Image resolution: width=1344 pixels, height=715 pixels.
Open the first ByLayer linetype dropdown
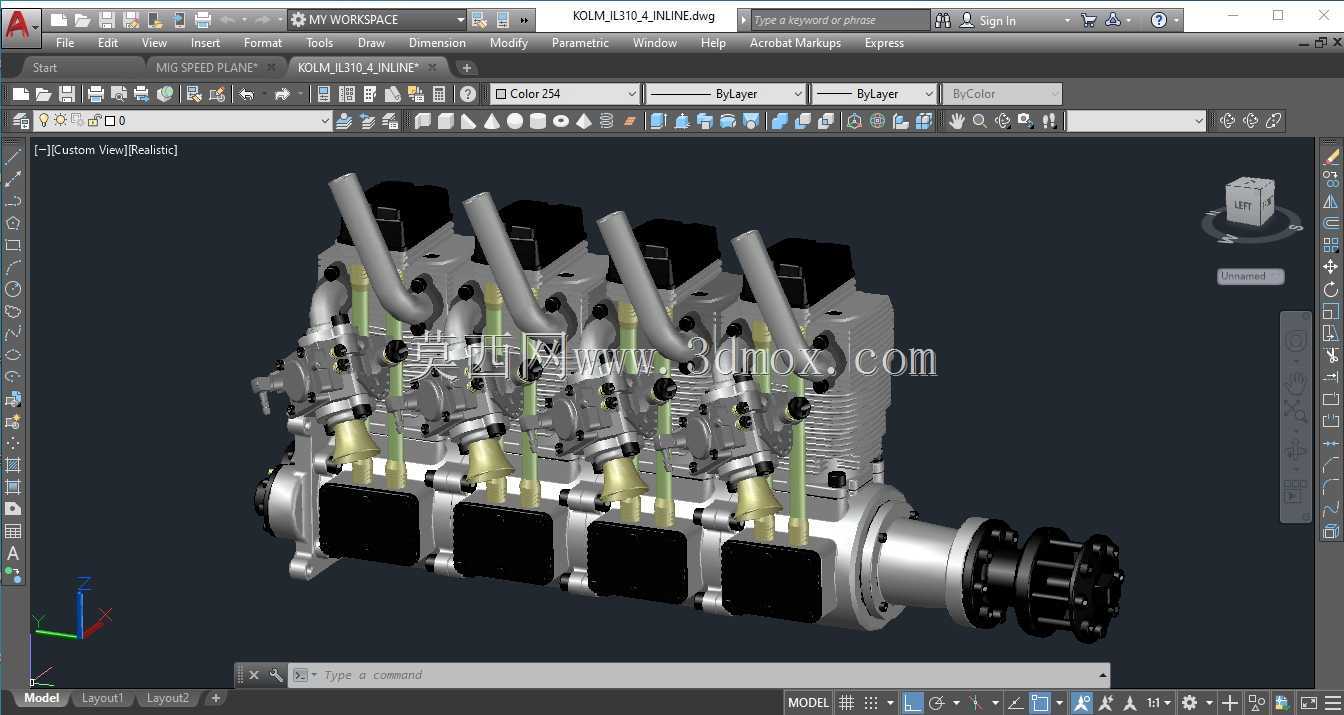[x=726, y=94]
